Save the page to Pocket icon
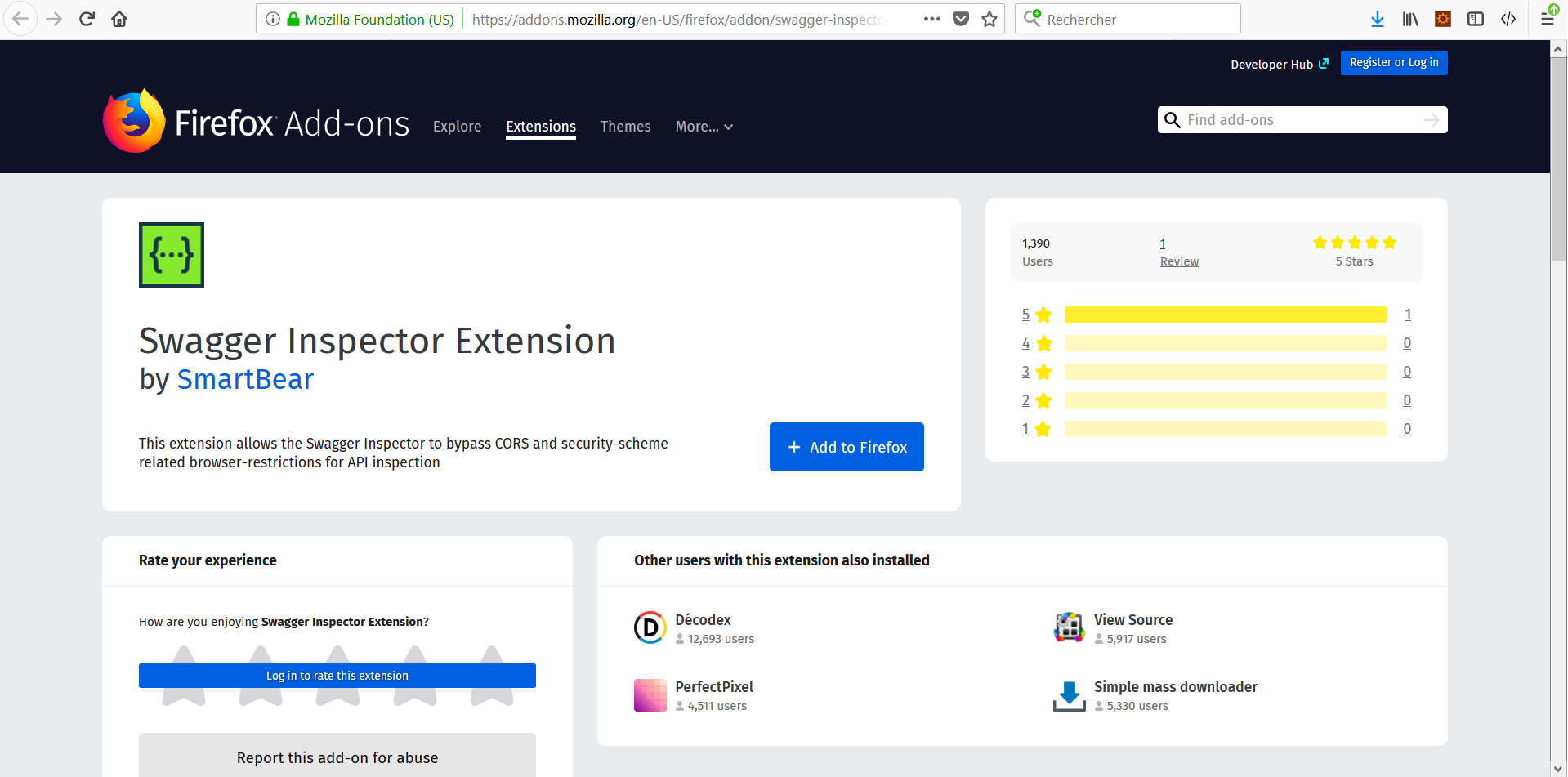The height and width of the screenshot is (777, 1568). 961,19
